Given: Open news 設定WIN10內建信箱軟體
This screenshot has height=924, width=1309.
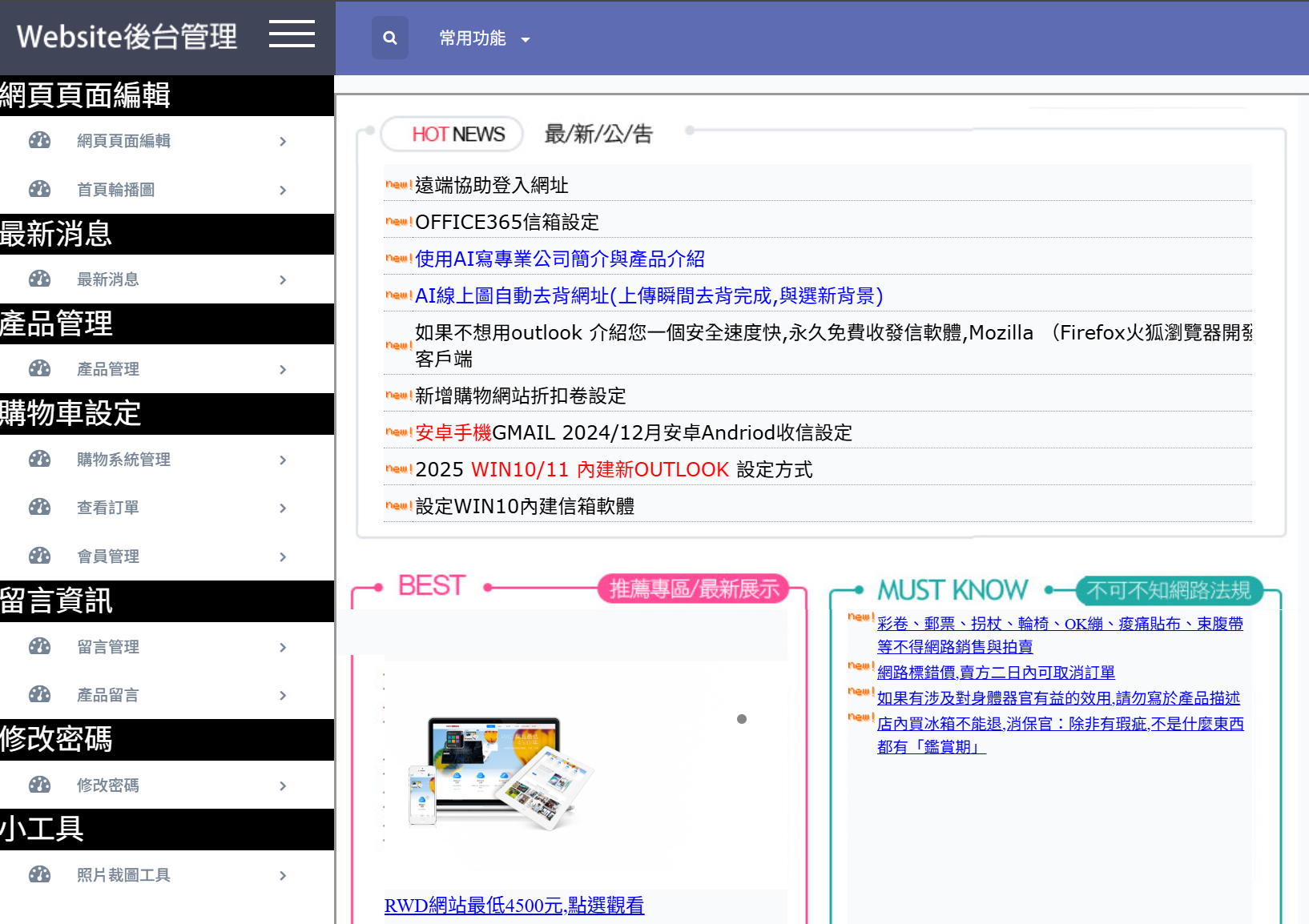Looking at the screenshot, I should coord(525,506).
